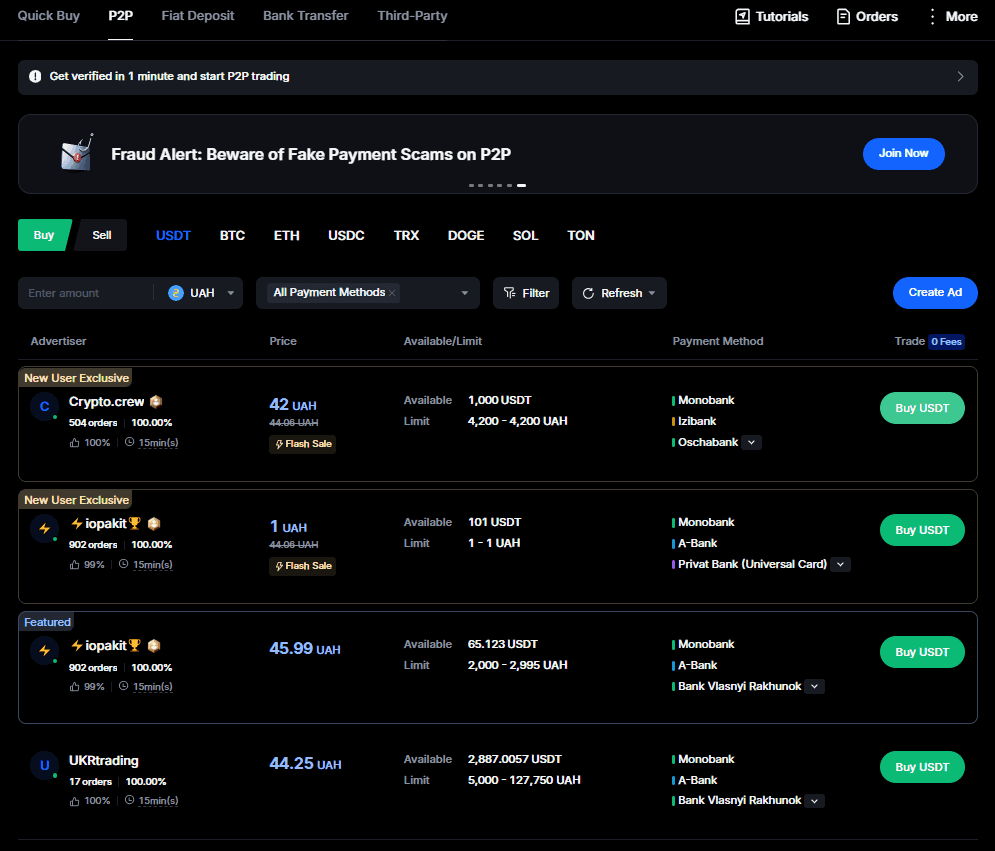Open Crypto.crew advertiser profile name
The height and width of the screenshot is (851, 995).
click(x=106, y=402)
